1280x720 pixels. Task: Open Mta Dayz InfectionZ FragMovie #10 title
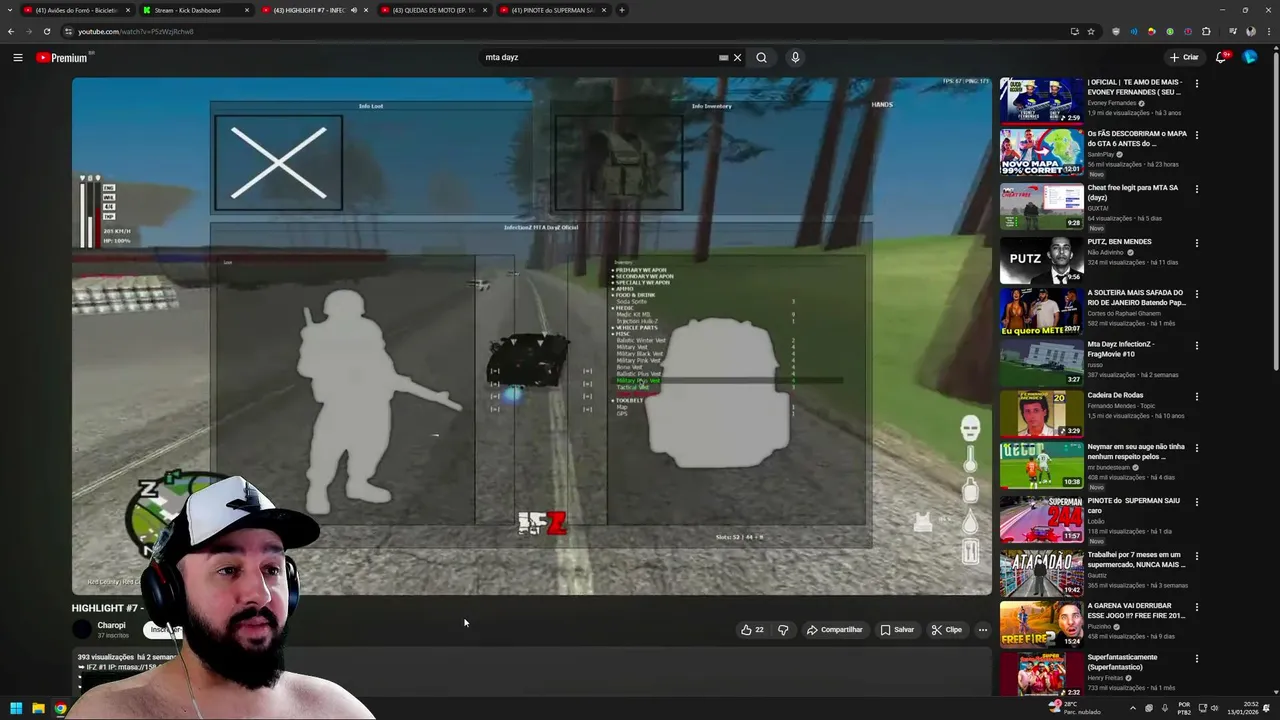(x=1121, y=349)
